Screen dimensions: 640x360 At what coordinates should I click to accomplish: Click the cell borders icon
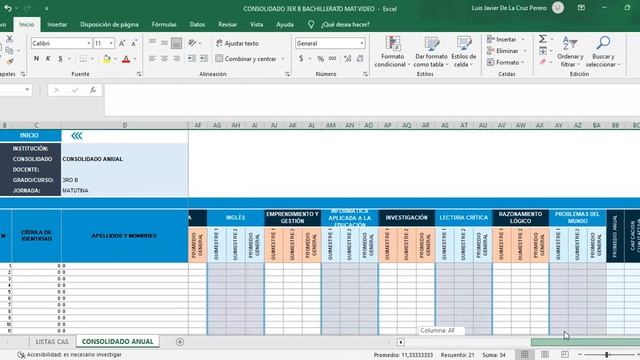tap(83, 59)
